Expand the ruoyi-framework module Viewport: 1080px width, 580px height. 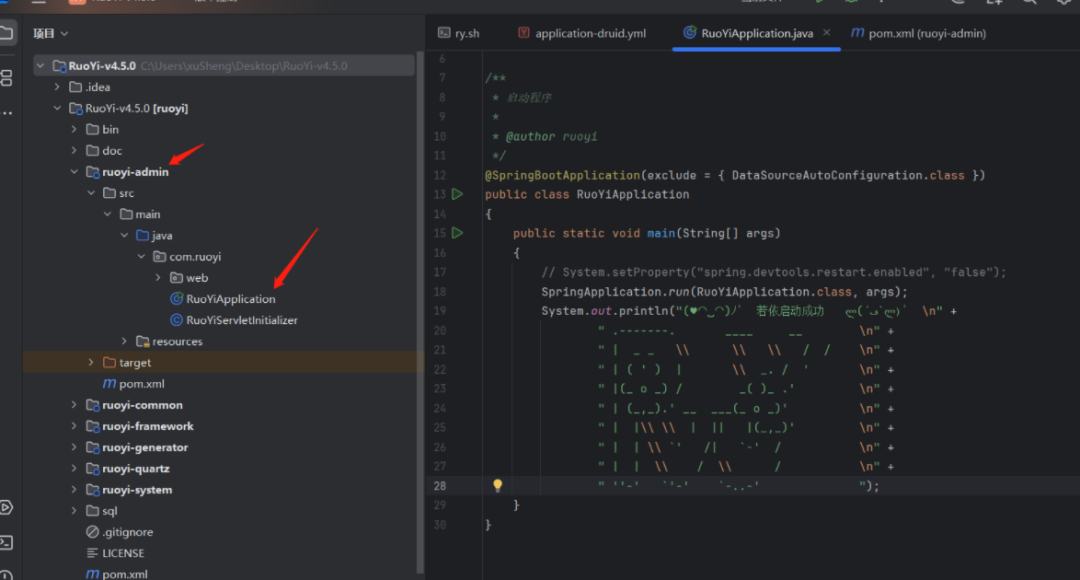tap(74, 426)
